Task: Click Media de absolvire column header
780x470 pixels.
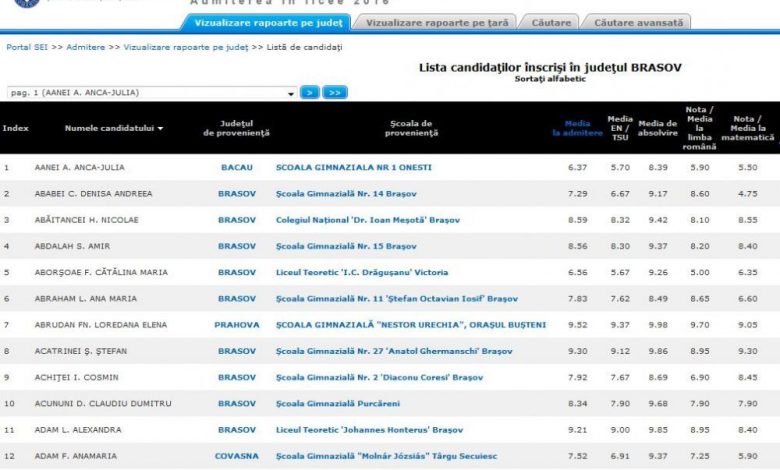Action: [658, 128]
